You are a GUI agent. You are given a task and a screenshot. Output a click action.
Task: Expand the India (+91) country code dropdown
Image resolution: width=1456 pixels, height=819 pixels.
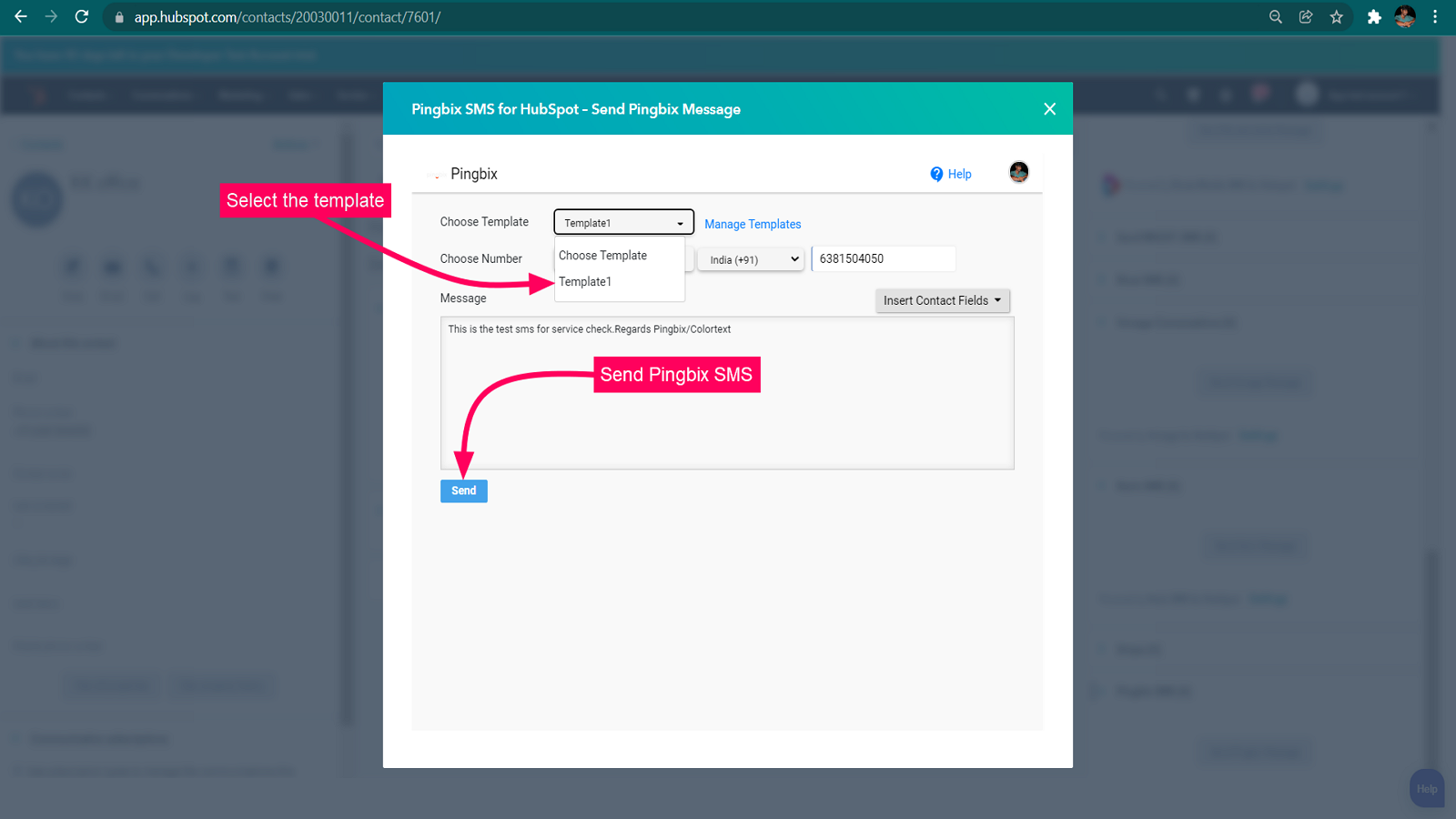pyautogui.click(x=752, y=259)
